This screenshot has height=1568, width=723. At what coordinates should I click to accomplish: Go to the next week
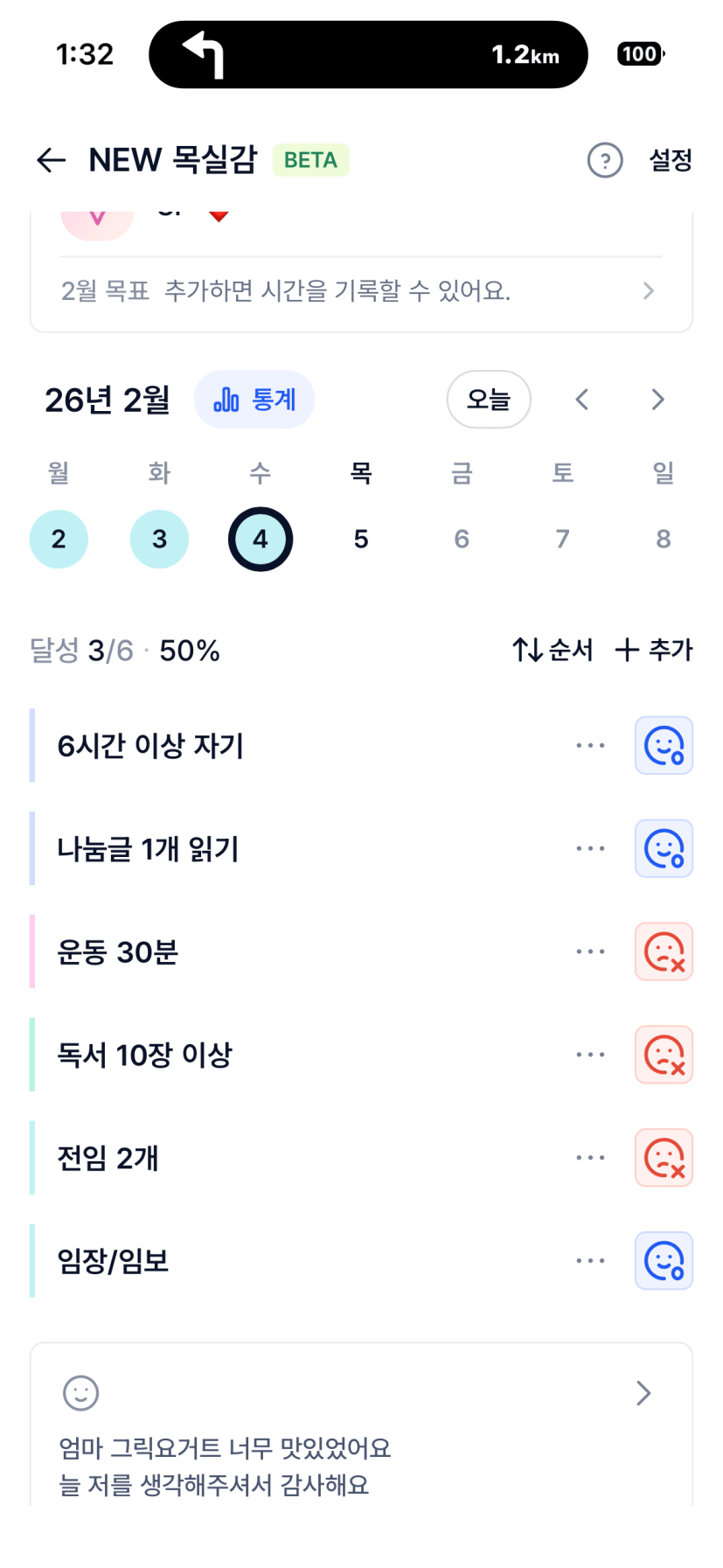point(657,400)
